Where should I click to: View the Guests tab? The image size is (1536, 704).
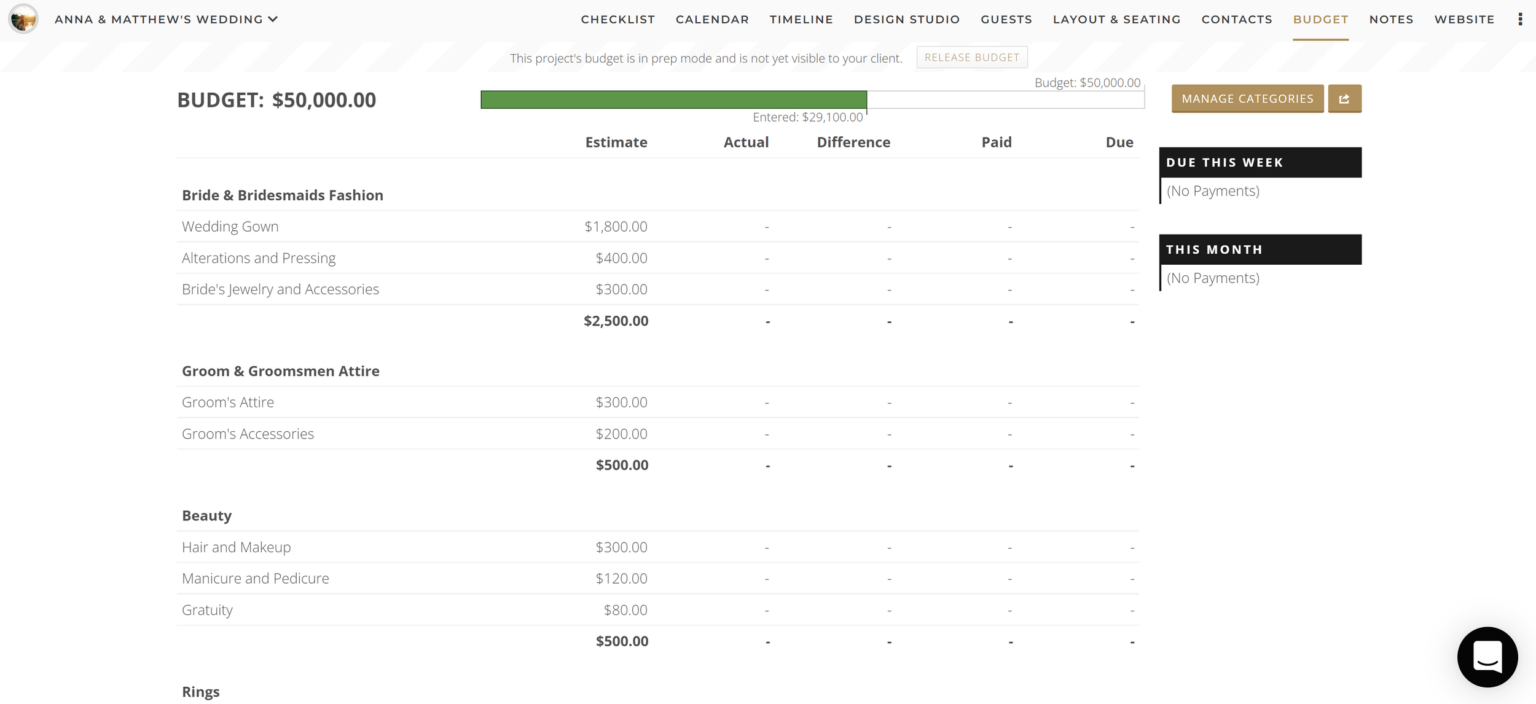[x=1006, y=19]
